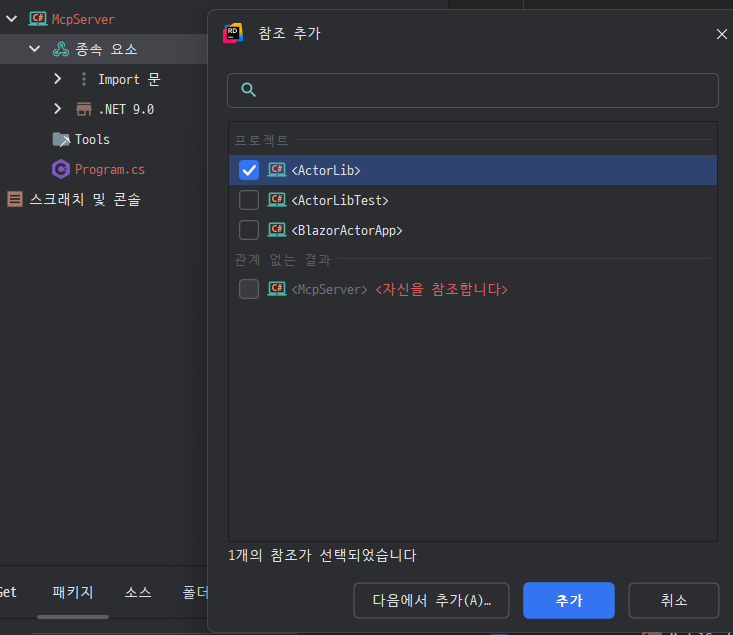This screenshot has width=733, height=635.
Task: Expand the Import 문 node
Action: (x=58, y=79)
